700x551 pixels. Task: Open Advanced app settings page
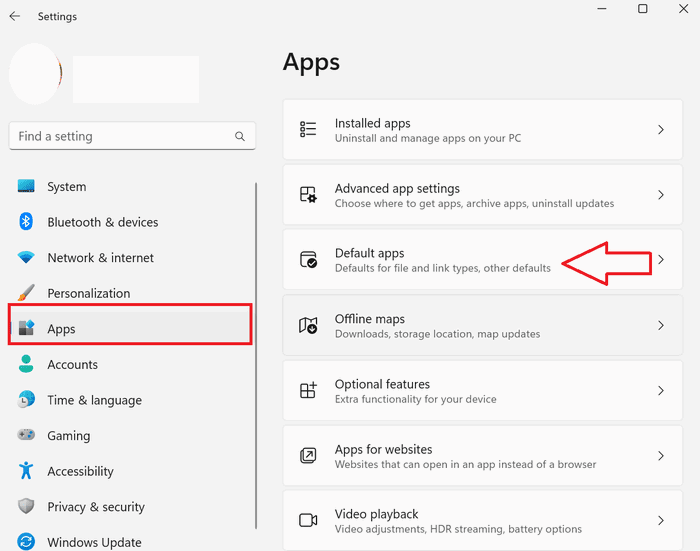point(483,195)
